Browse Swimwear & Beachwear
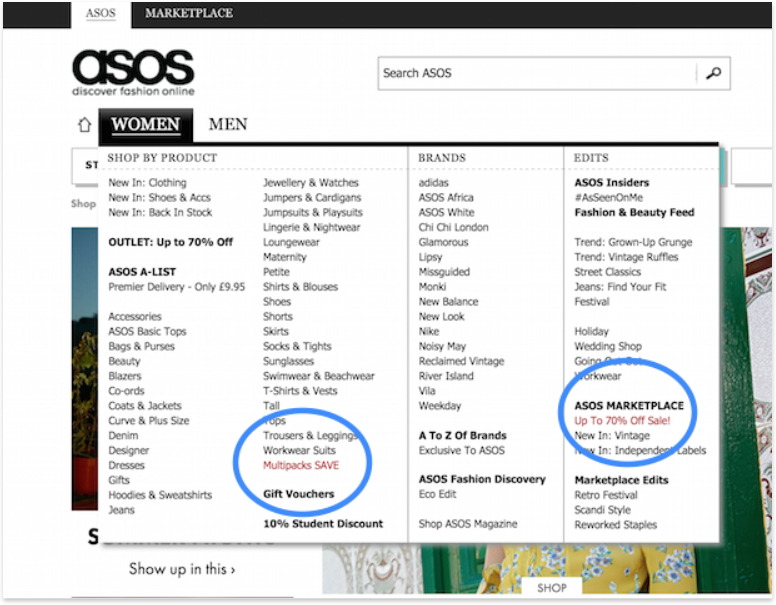The width and height of the screenshot is (776, 605). [319, 376]
